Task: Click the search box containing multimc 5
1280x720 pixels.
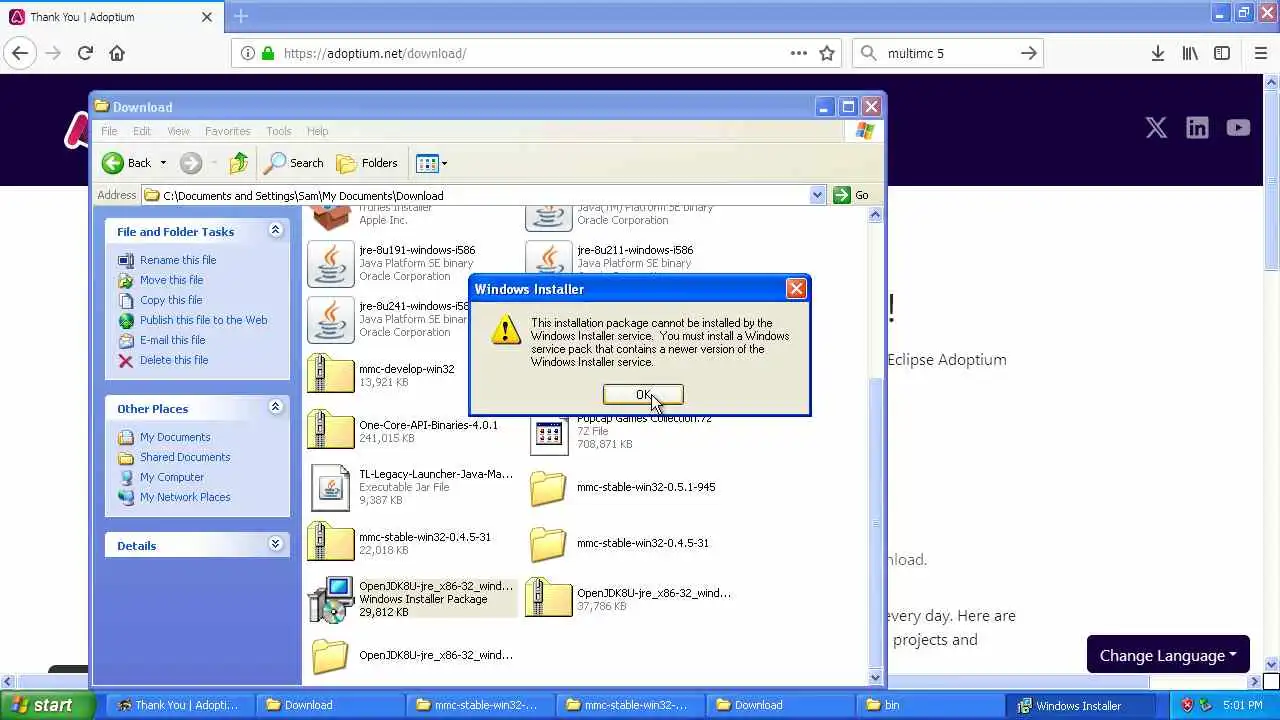Action: [948, 53]
